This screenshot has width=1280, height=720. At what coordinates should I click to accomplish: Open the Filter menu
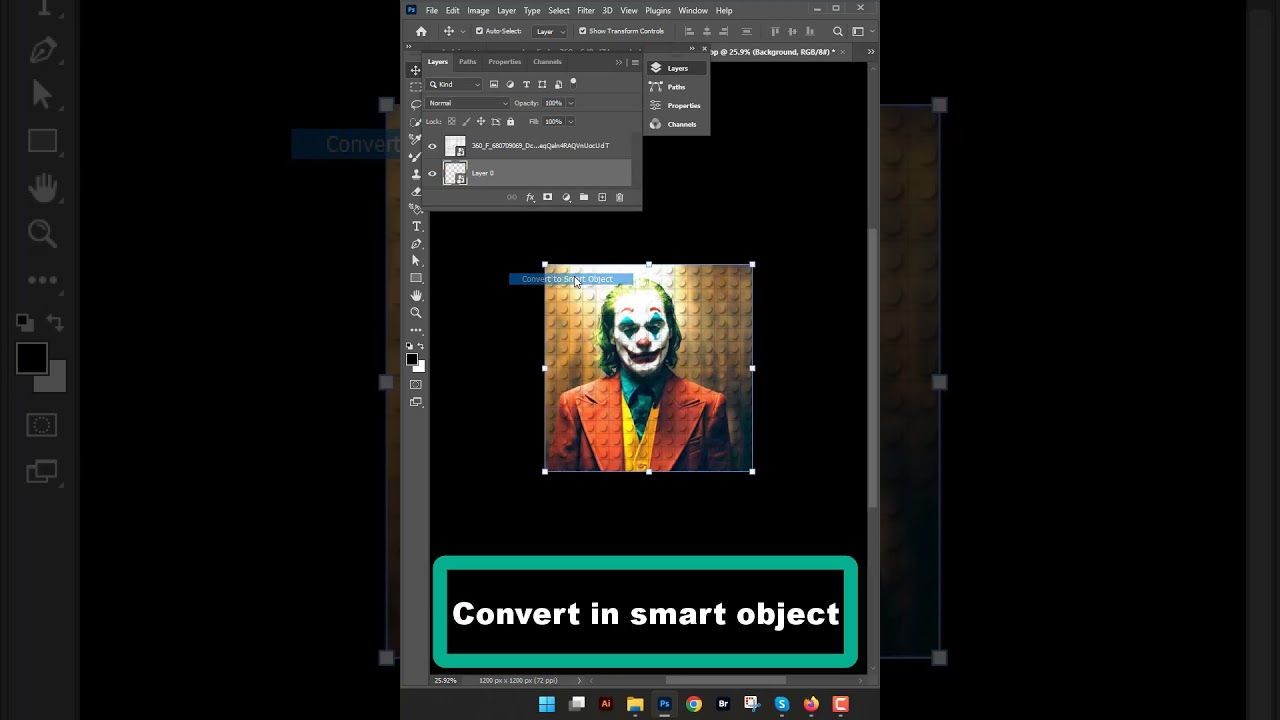(586, 10)
